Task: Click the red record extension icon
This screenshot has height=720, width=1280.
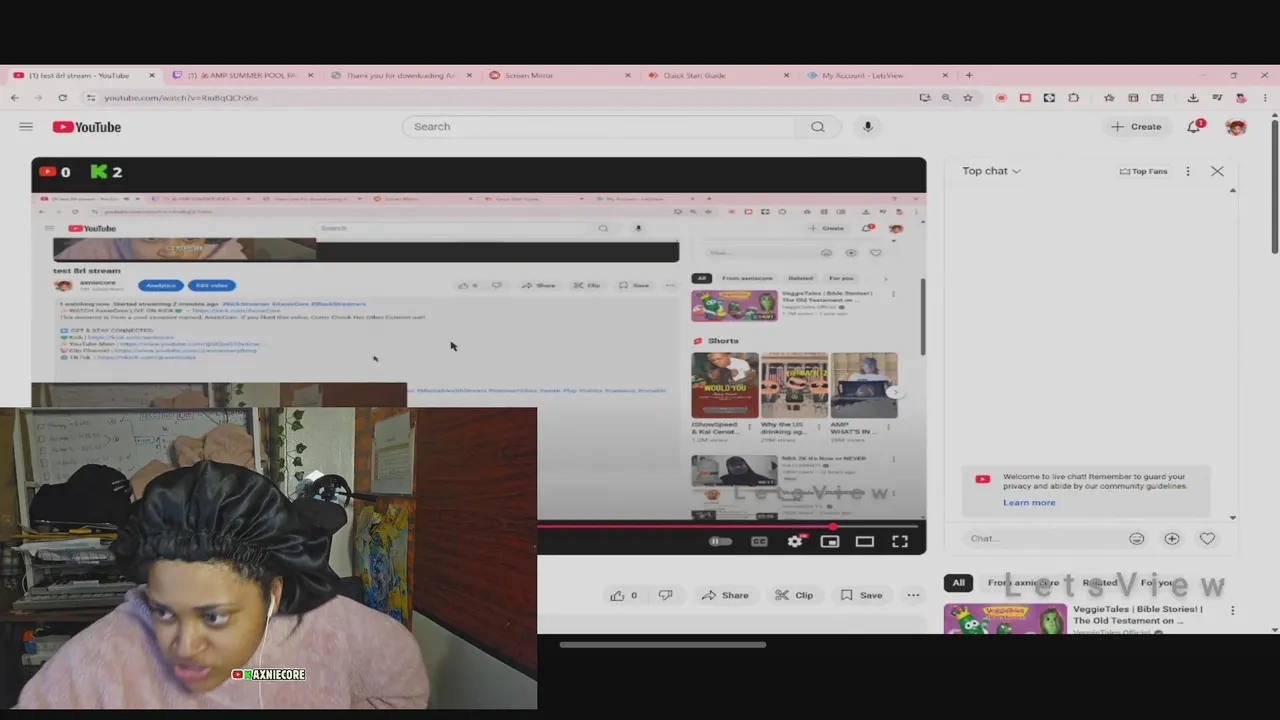Action: 1001,98
